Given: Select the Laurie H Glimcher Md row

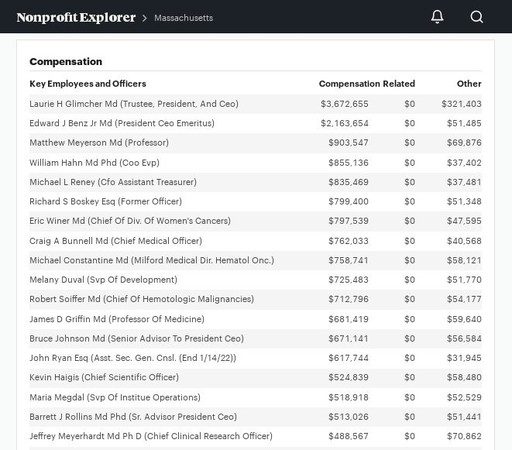Looking at the screenshot, I should click(x=255, y=104).
